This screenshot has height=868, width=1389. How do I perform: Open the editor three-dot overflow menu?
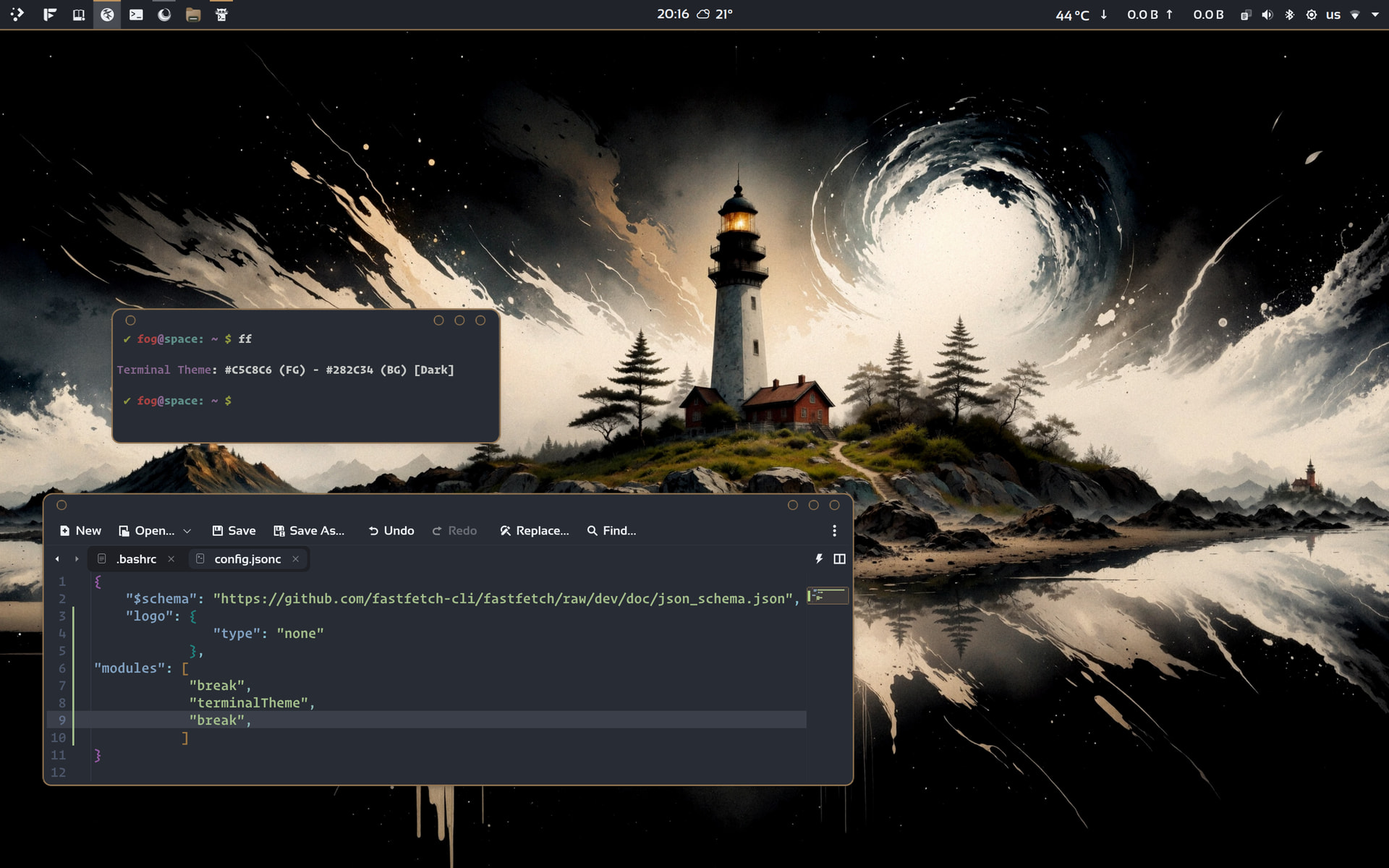834,531
